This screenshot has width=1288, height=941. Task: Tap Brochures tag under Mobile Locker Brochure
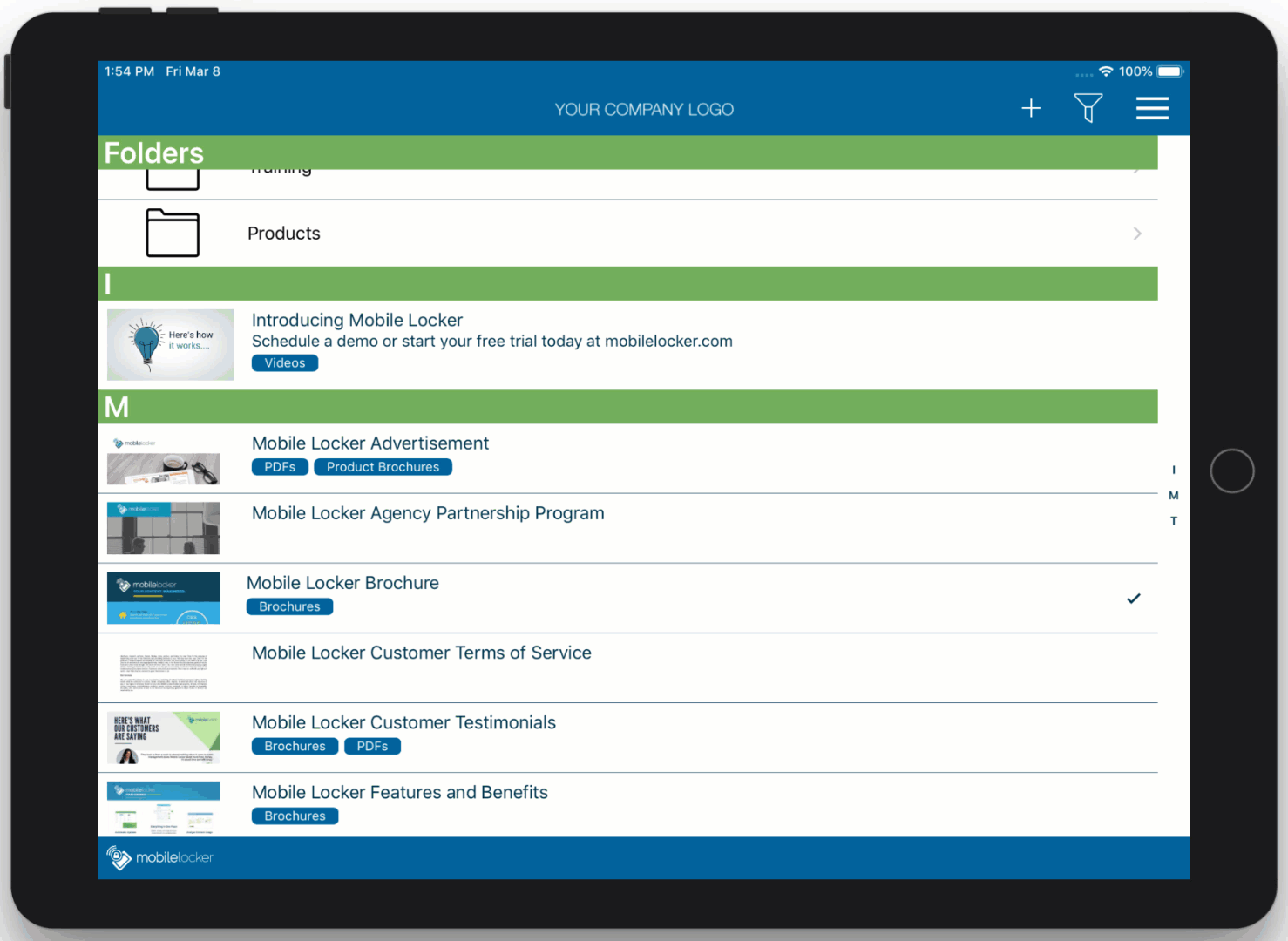click(289, 606)
